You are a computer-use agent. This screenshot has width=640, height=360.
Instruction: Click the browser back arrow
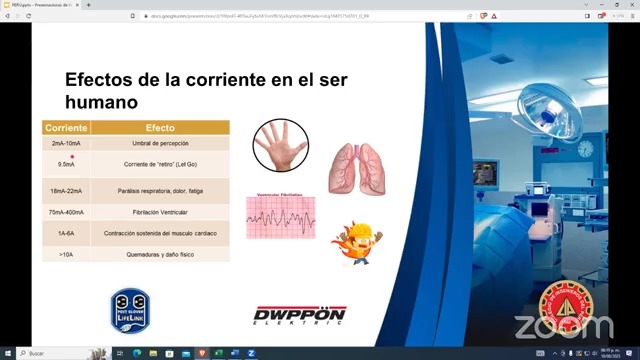(x=7, y=16)
